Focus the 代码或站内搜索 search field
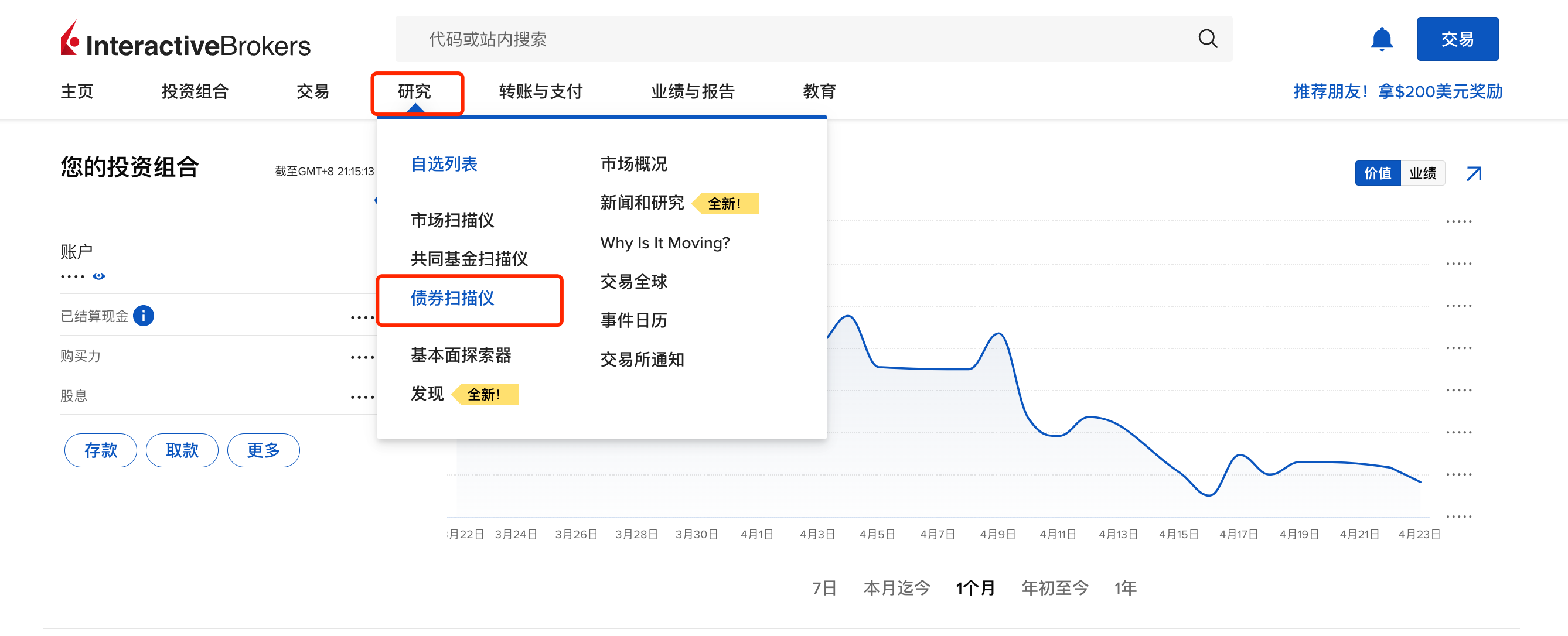 click(814, 39)
